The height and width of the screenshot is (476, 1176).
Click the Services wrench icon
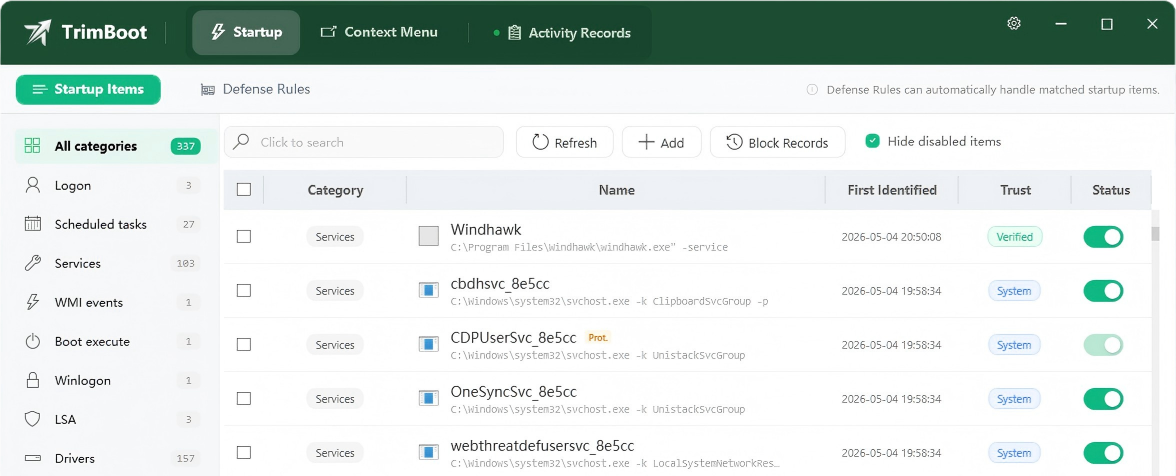[32, 263]
